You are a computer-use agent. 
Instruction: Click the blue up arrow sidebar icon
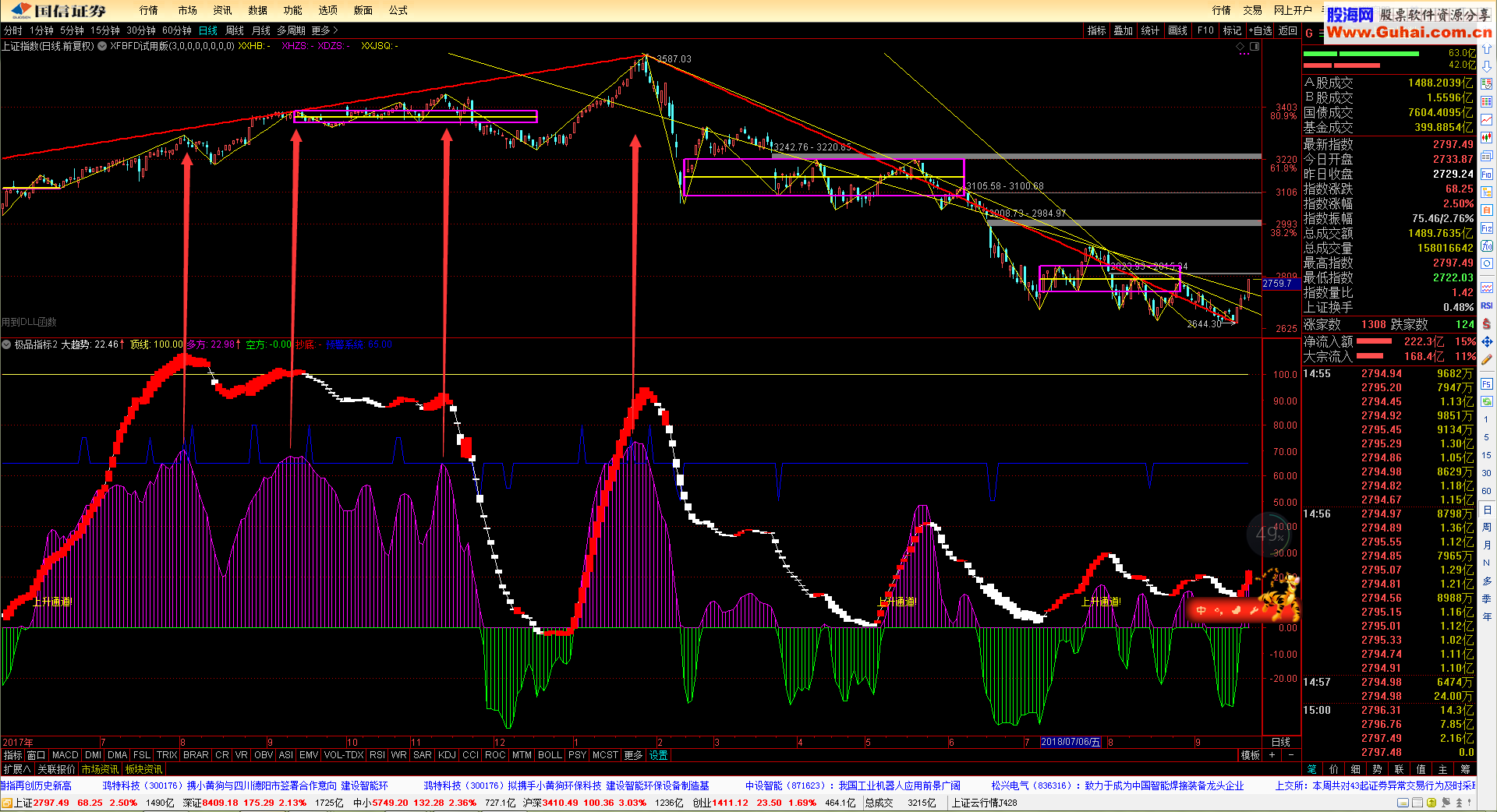pos(1487,49)
